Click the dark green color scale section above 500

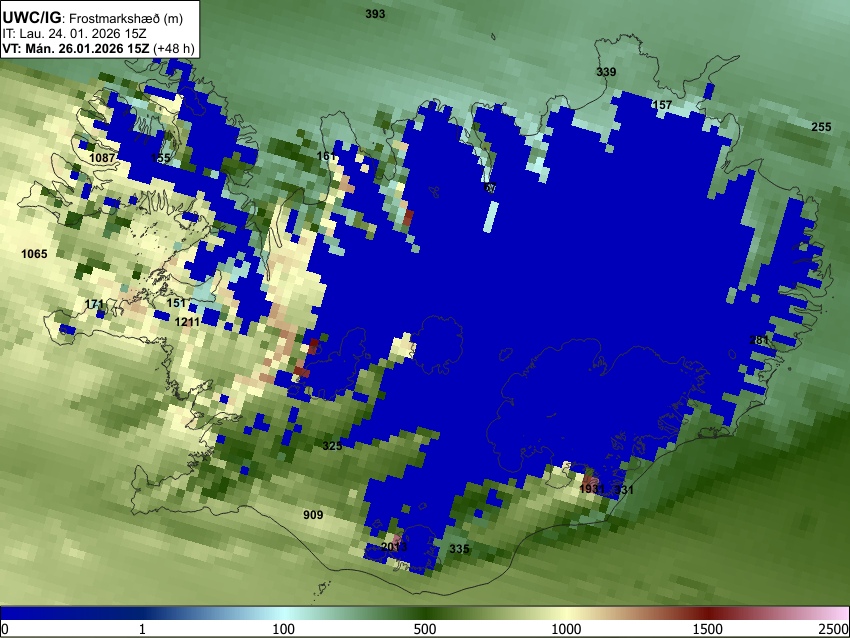(x=425, y=613)
